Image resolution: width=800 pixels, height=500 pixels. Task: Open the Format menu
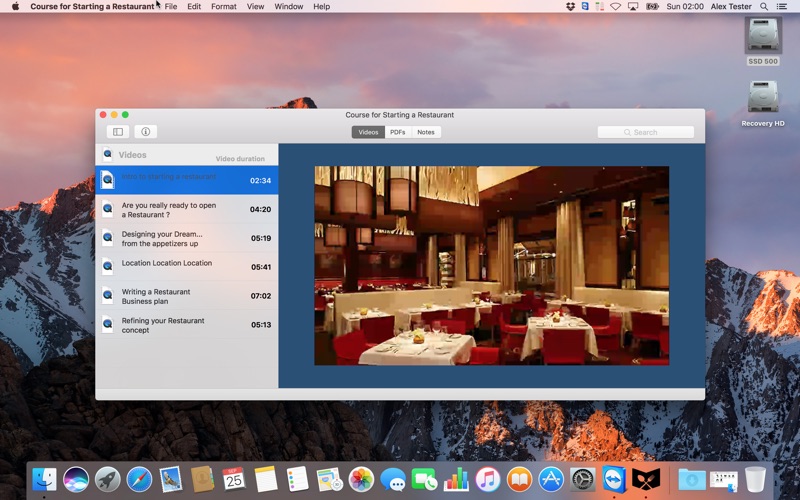(223, 7)
